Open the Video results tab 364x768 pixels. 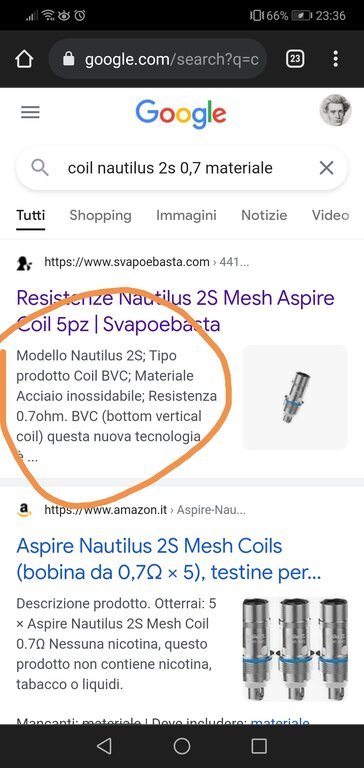coord(330,216)
